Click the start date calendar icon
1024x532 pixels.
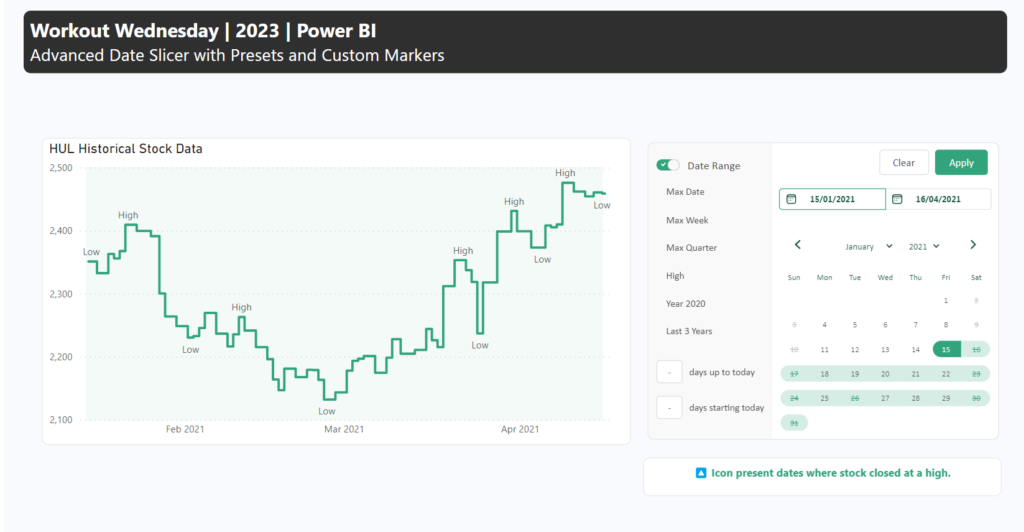pos(792,200)
